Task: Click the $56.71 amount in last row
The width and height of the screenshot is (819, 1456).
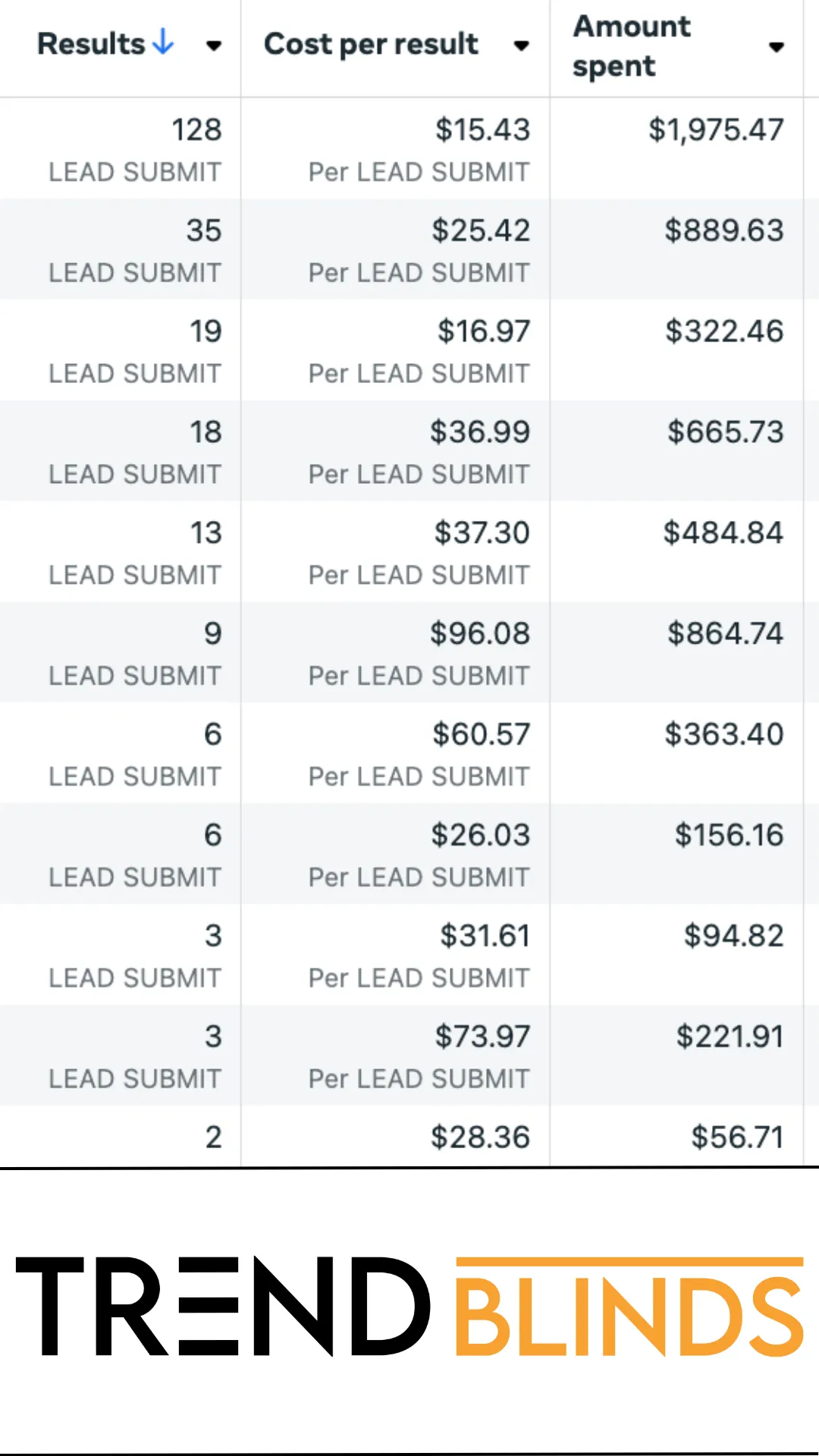Action: [x=736, y=1137]
